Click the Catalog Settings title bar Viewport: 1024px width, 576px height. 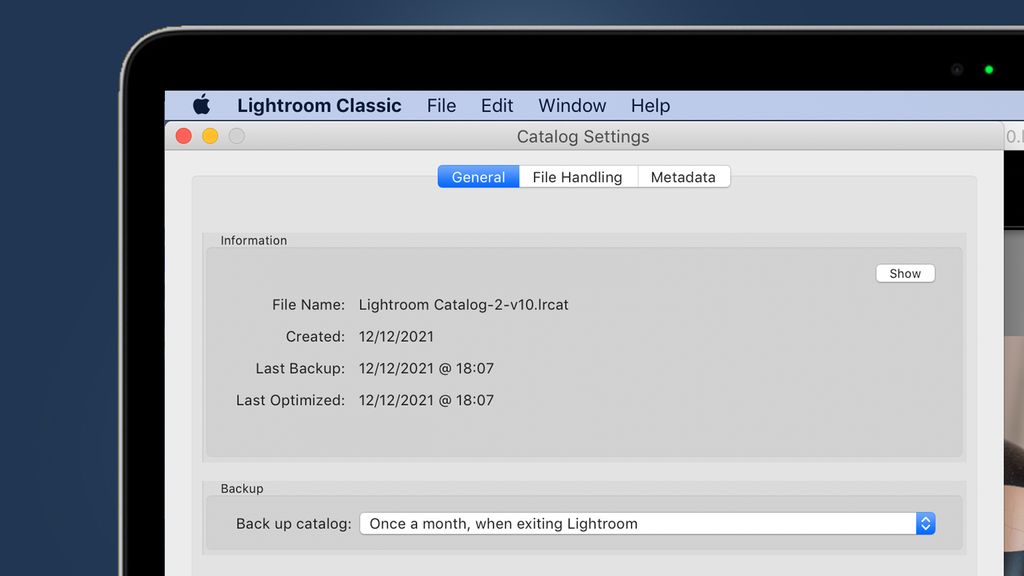[583, 136]
